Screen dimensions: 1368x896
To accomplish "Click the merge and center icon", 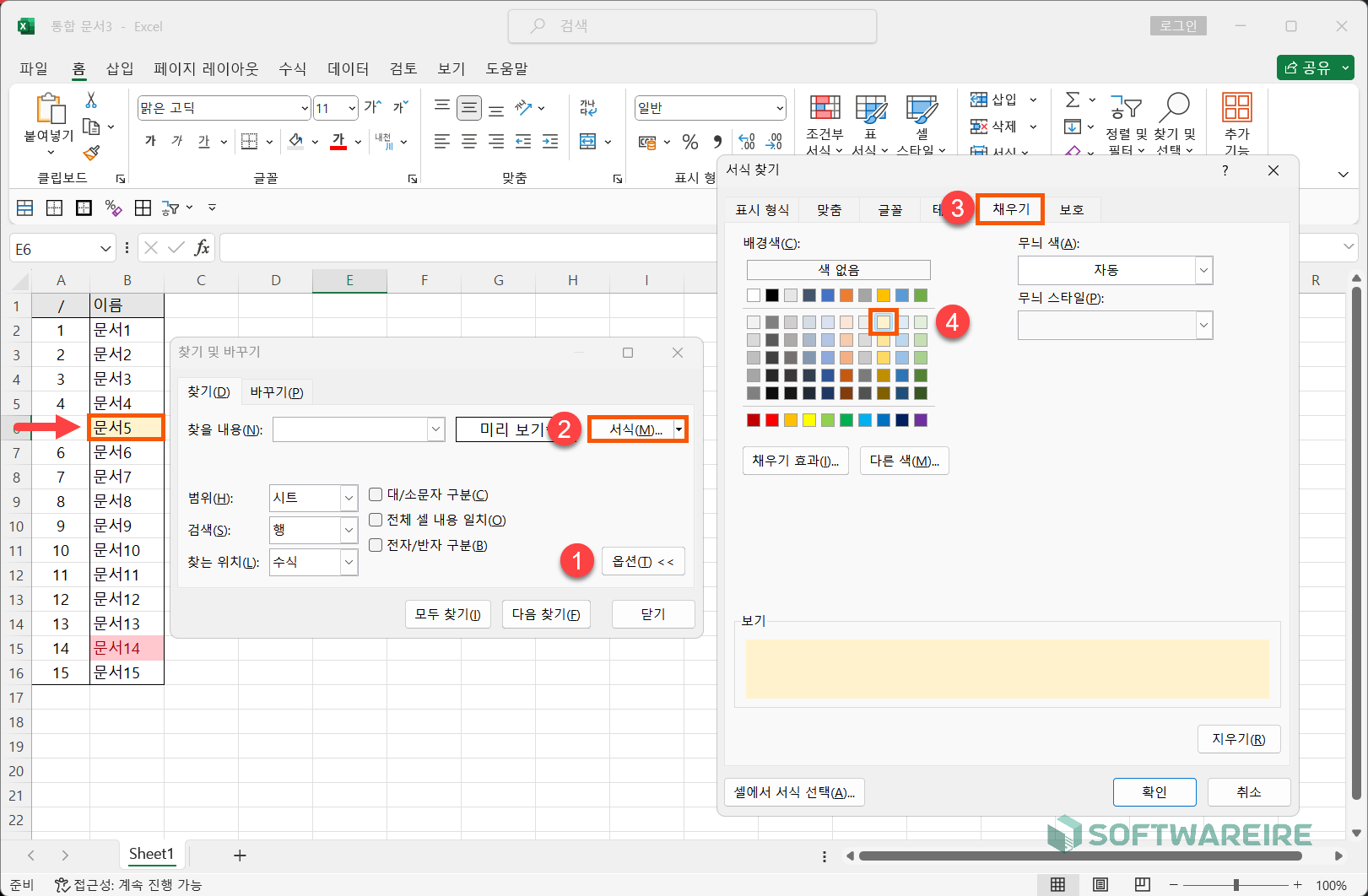I will (588, 142).
